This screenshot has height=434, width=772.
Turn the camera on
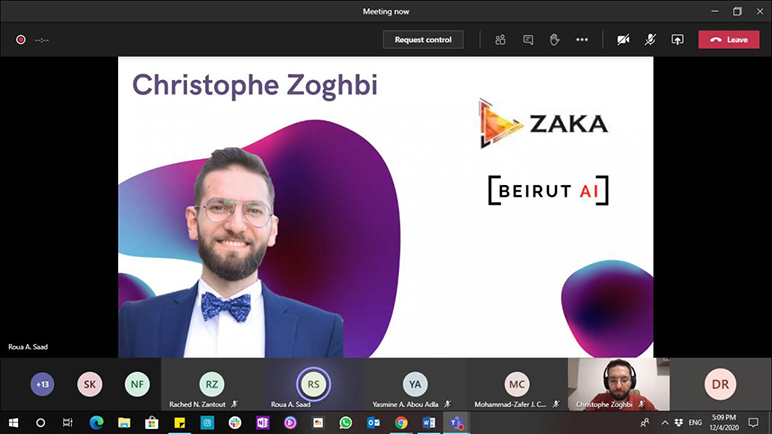(623, 40)
